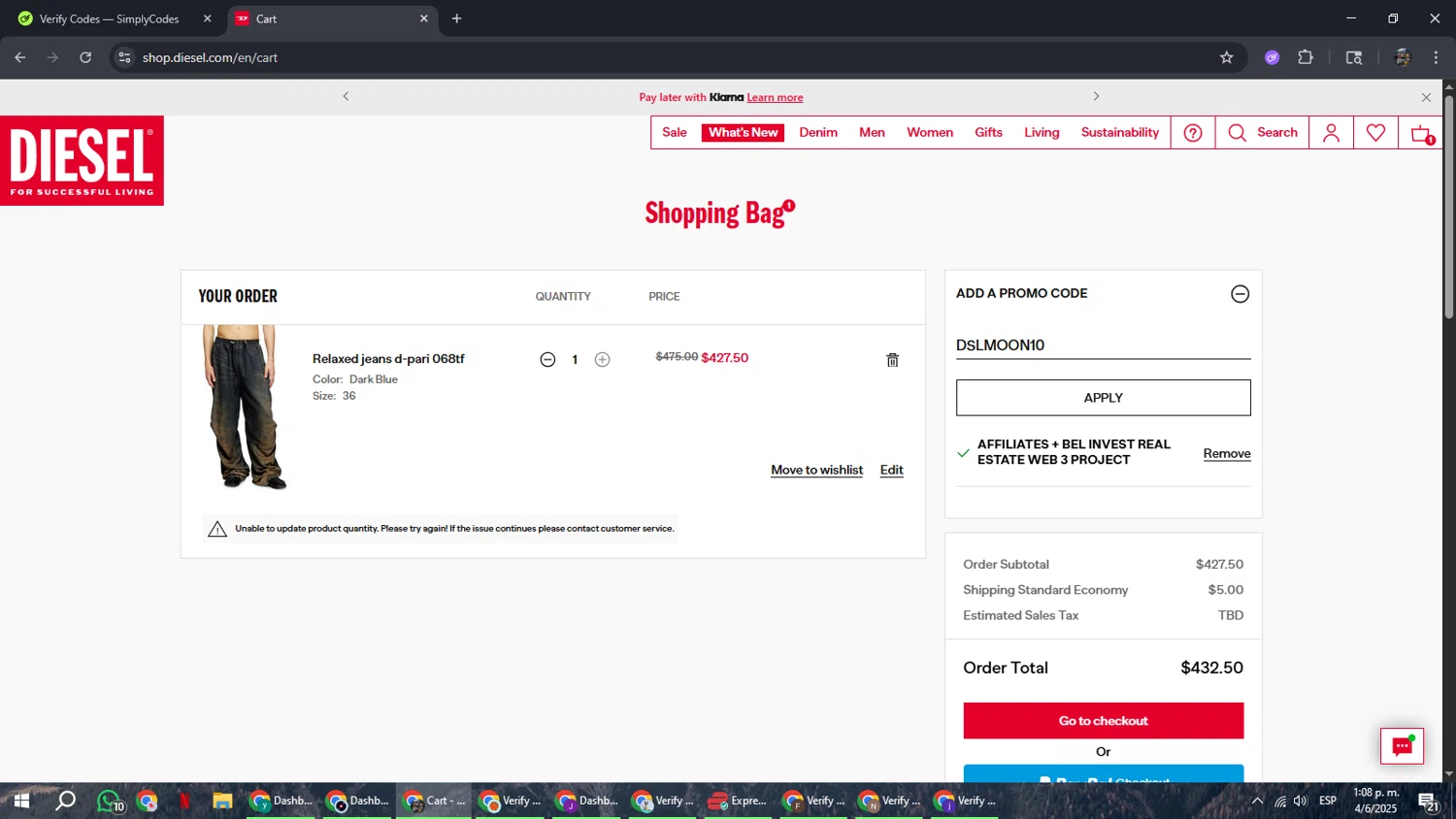View site information icon
This screenshot has height=819, width=1456.
pos(124,57)
